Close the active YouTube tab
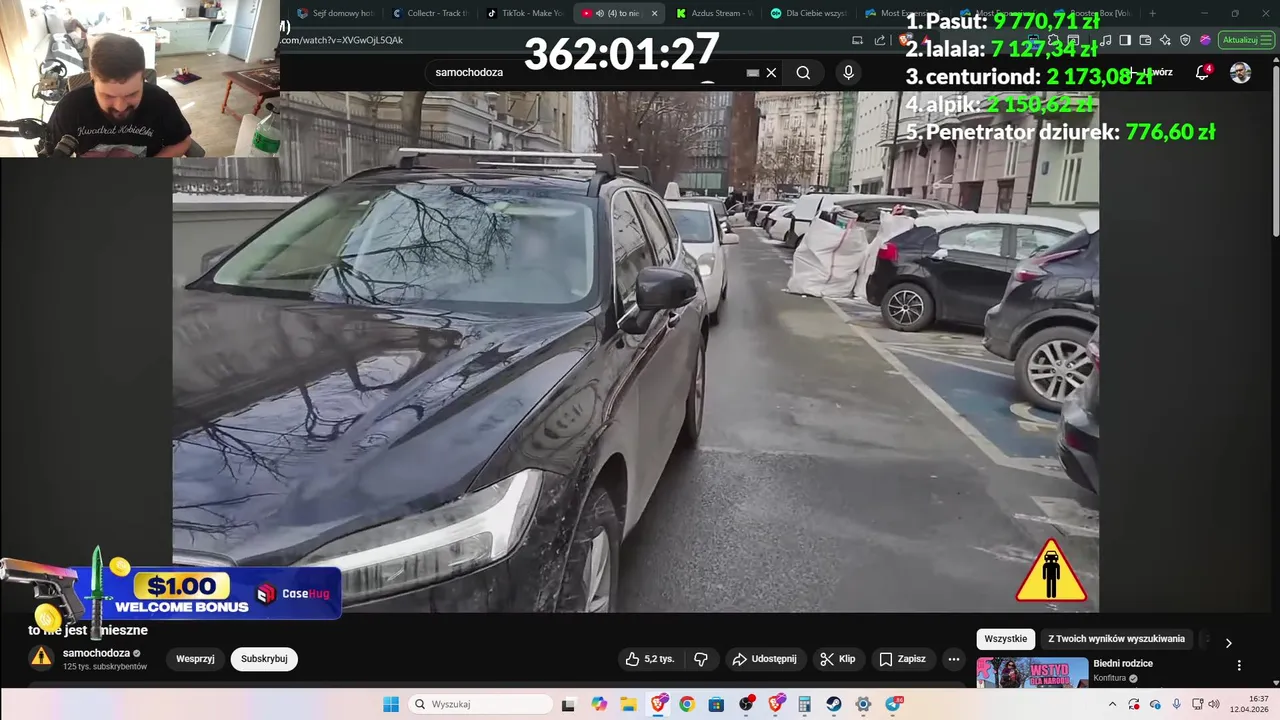This screenshot has width=1280, height=720. pos(654,13)
